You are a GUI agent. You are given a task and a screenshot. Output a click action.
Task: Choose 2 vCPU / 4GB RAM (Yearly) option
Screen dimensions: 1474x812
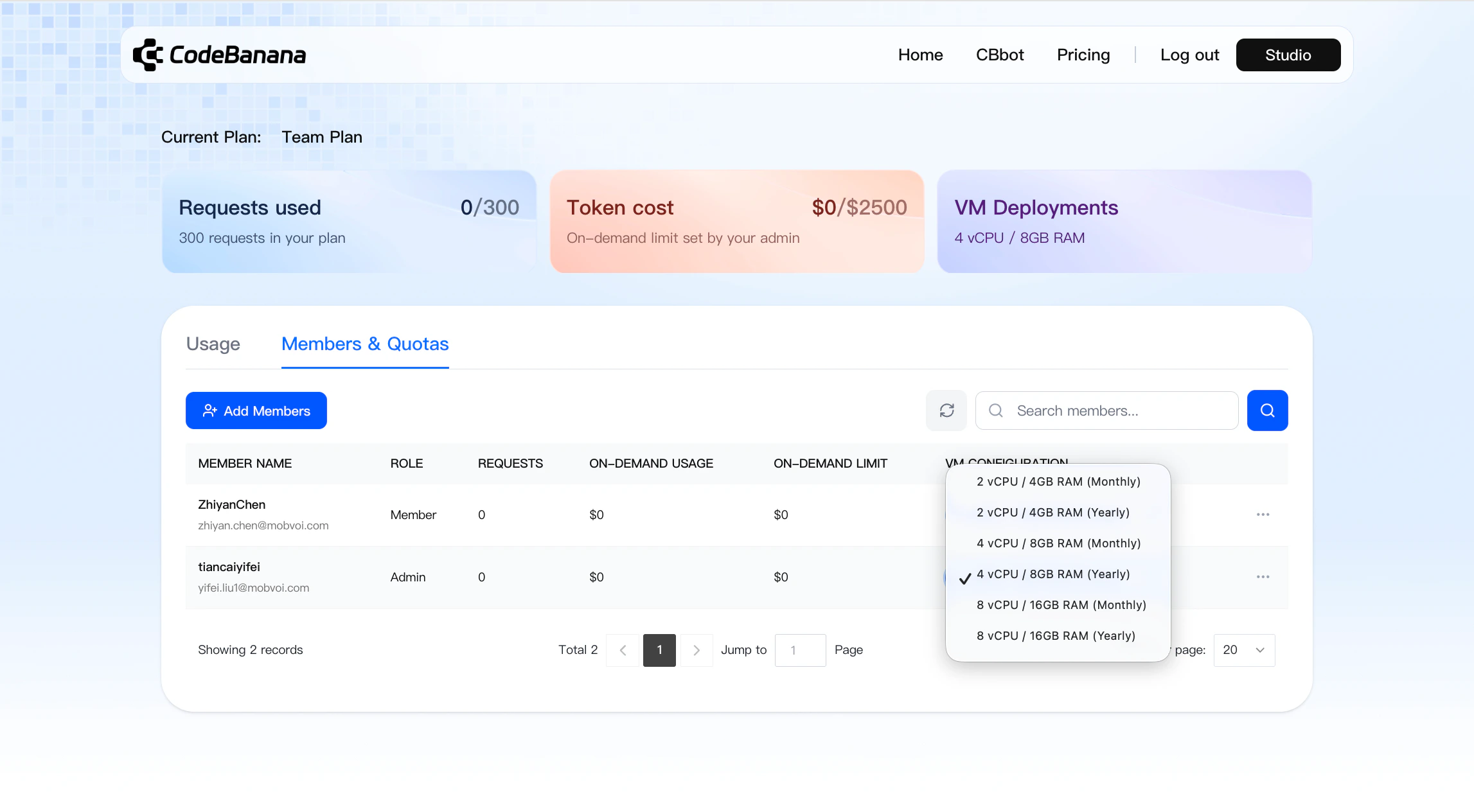pos(1052,513)
